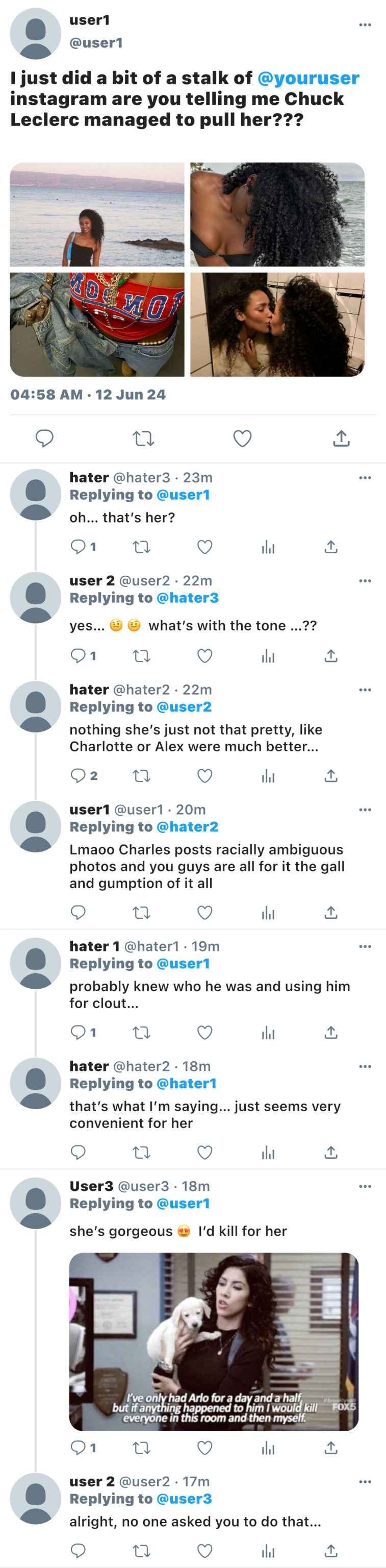Retweet the main tweet by user1
The image size is (386, 1568).
coord(143,438)
